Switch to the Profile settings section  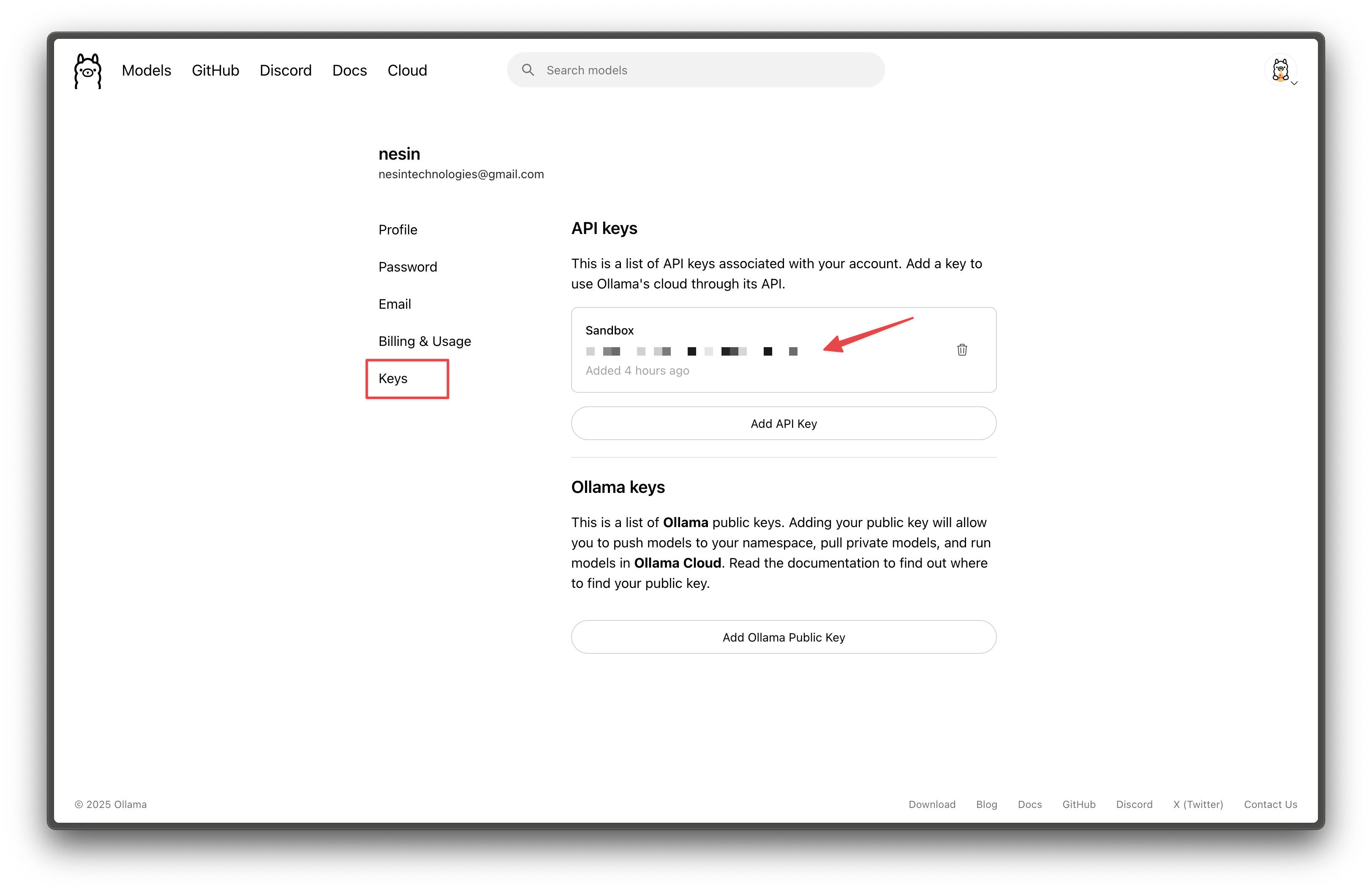398,229
